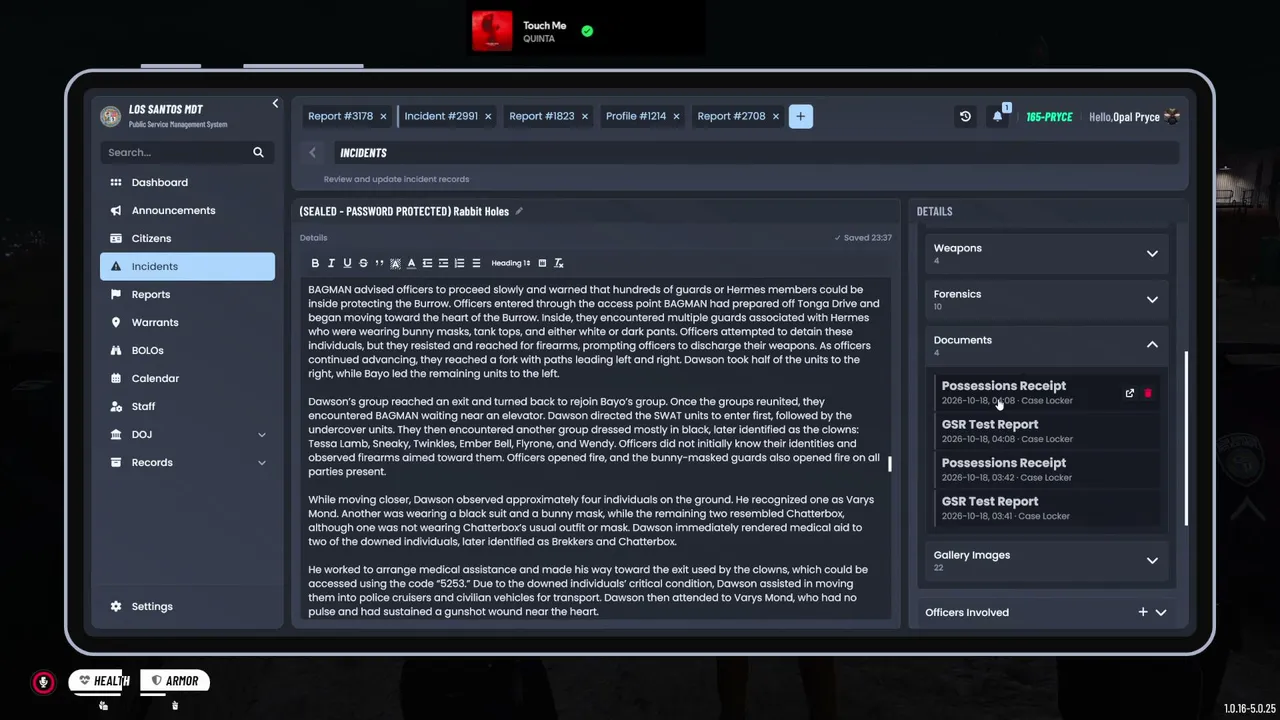
Task: Add an officer with the plus icon
Action: (x=1143, y=612)
